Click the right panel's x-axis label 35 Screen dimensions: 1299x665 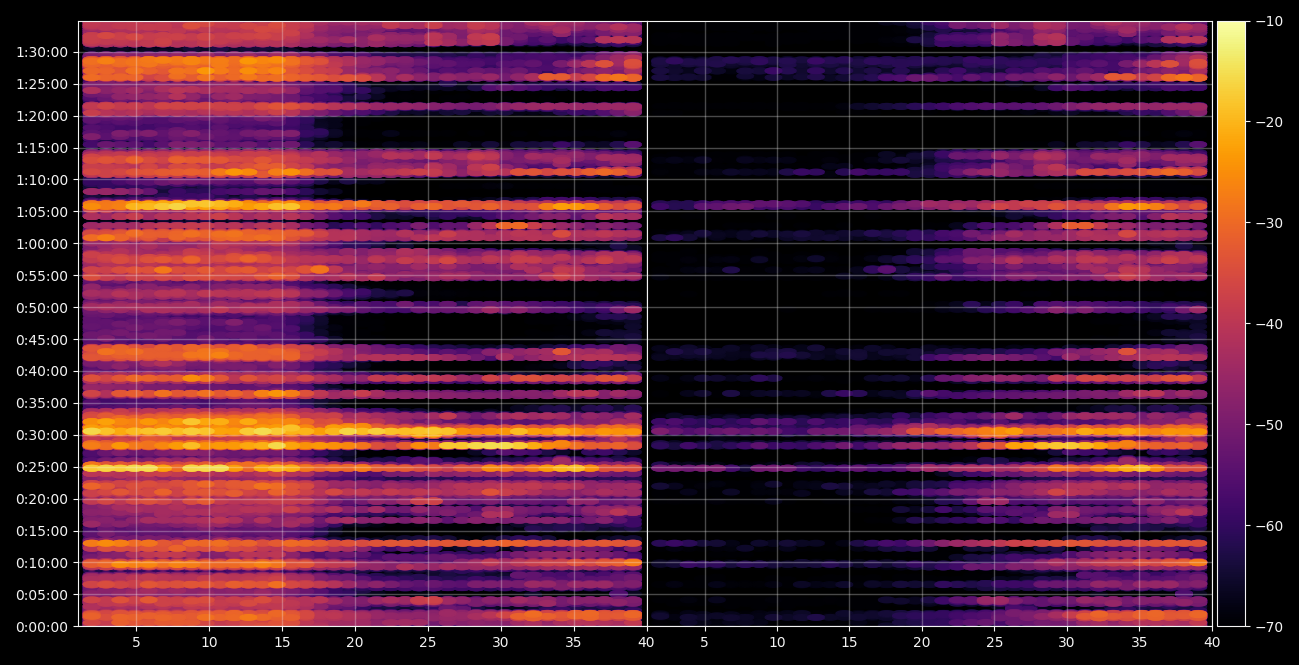point(1139,643)
